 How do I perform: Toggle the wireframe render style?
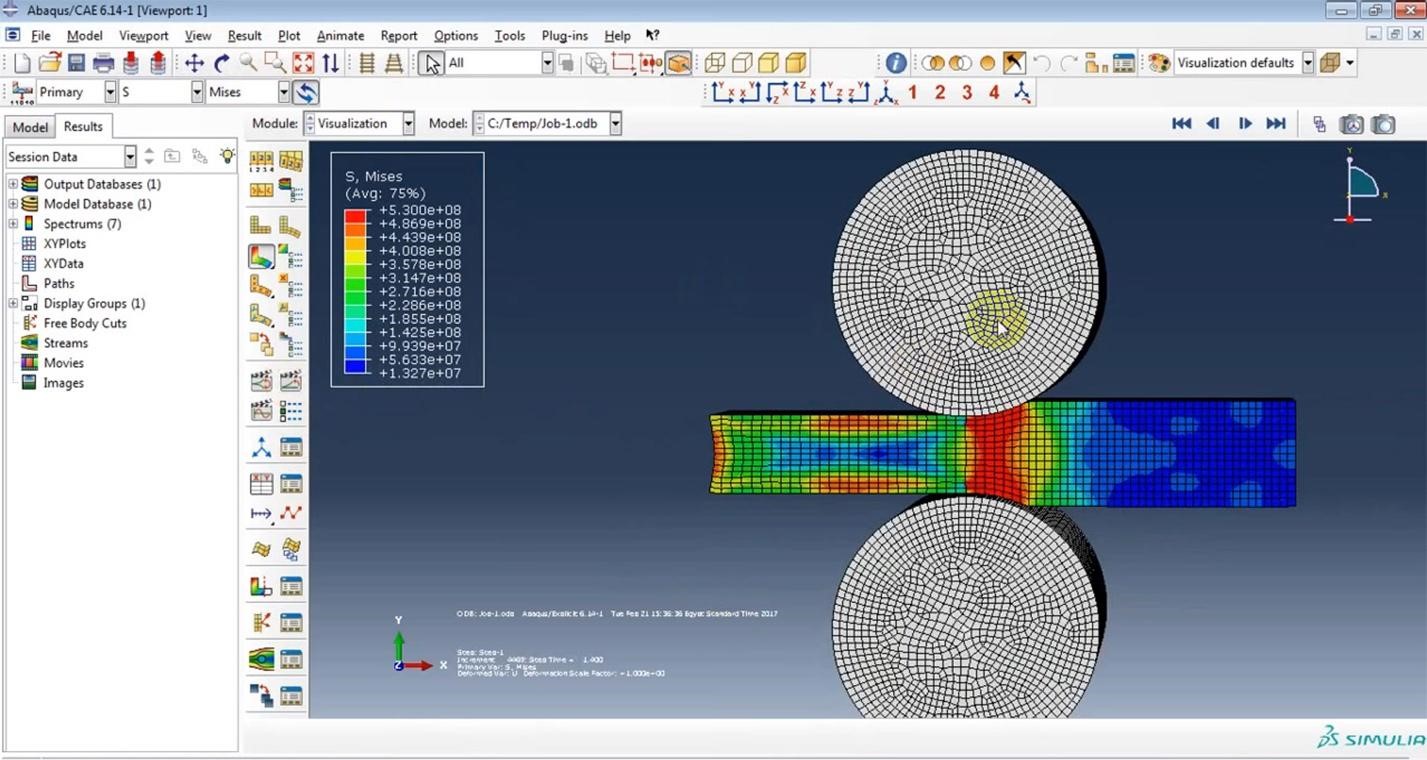point(715,63)
